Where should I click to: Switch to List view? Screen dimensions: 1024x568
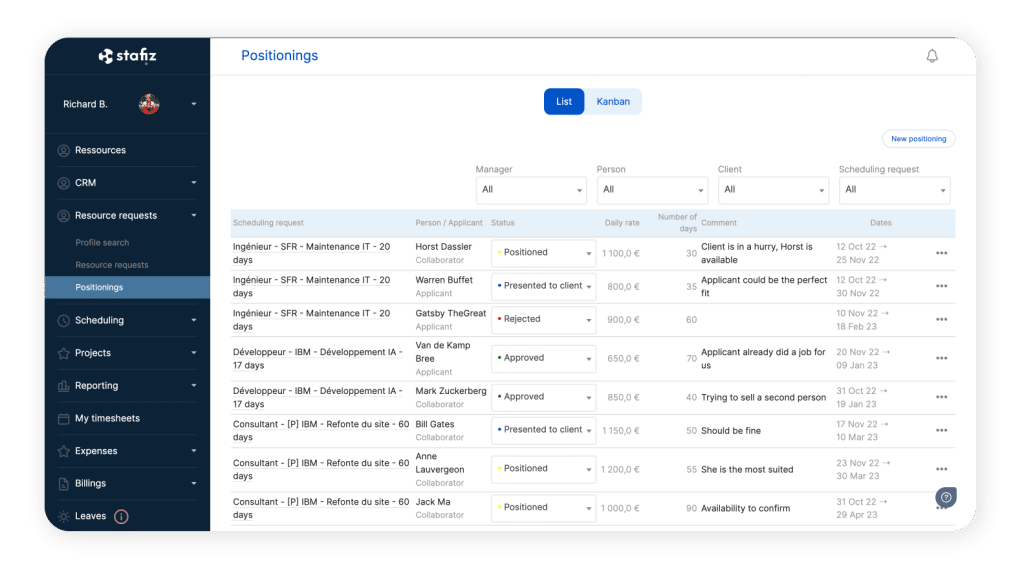coord(564,101)
